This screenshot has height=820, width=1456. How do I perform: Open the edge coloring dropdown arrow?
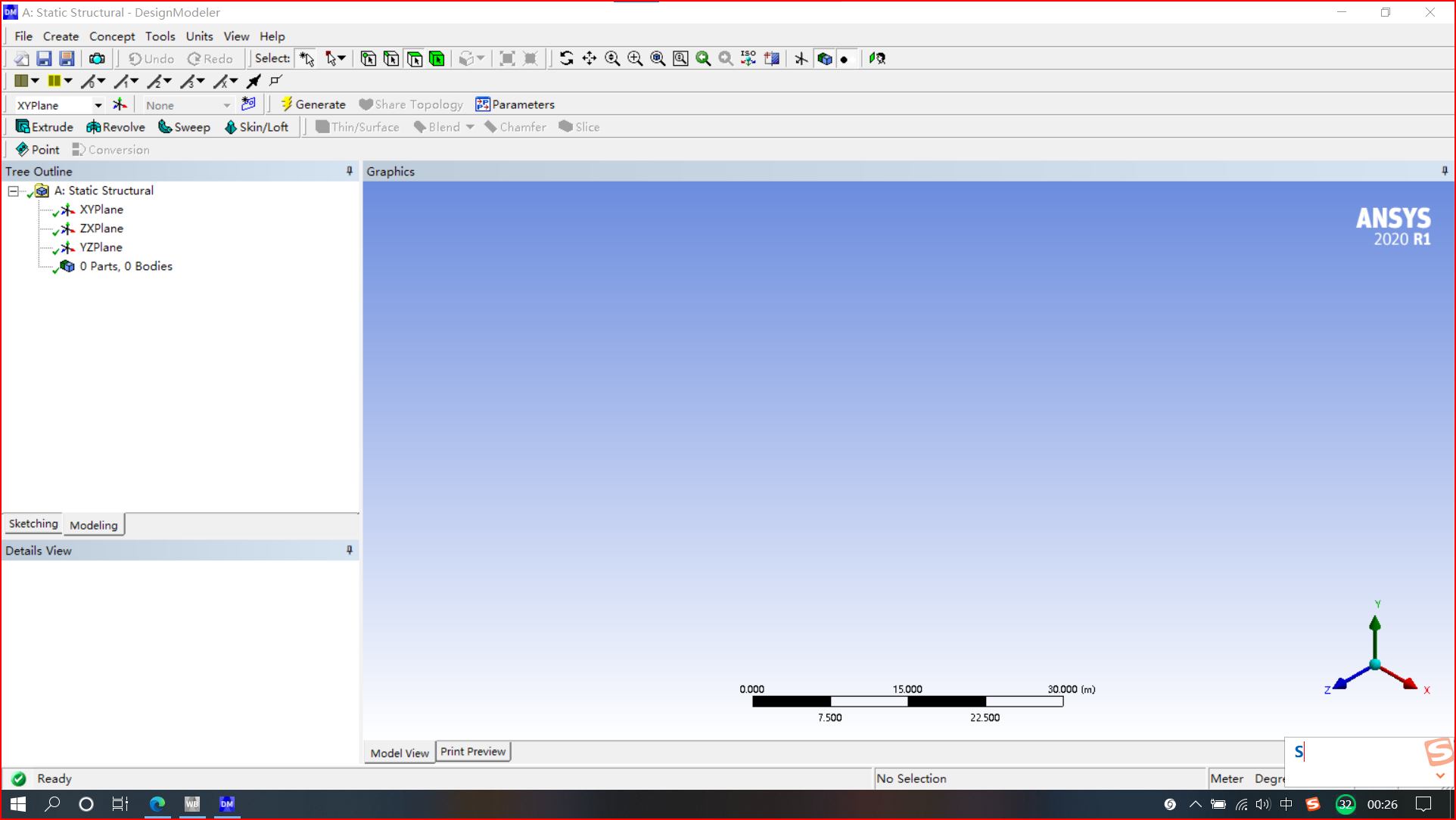pyautogui.click(x=68, y=81)
